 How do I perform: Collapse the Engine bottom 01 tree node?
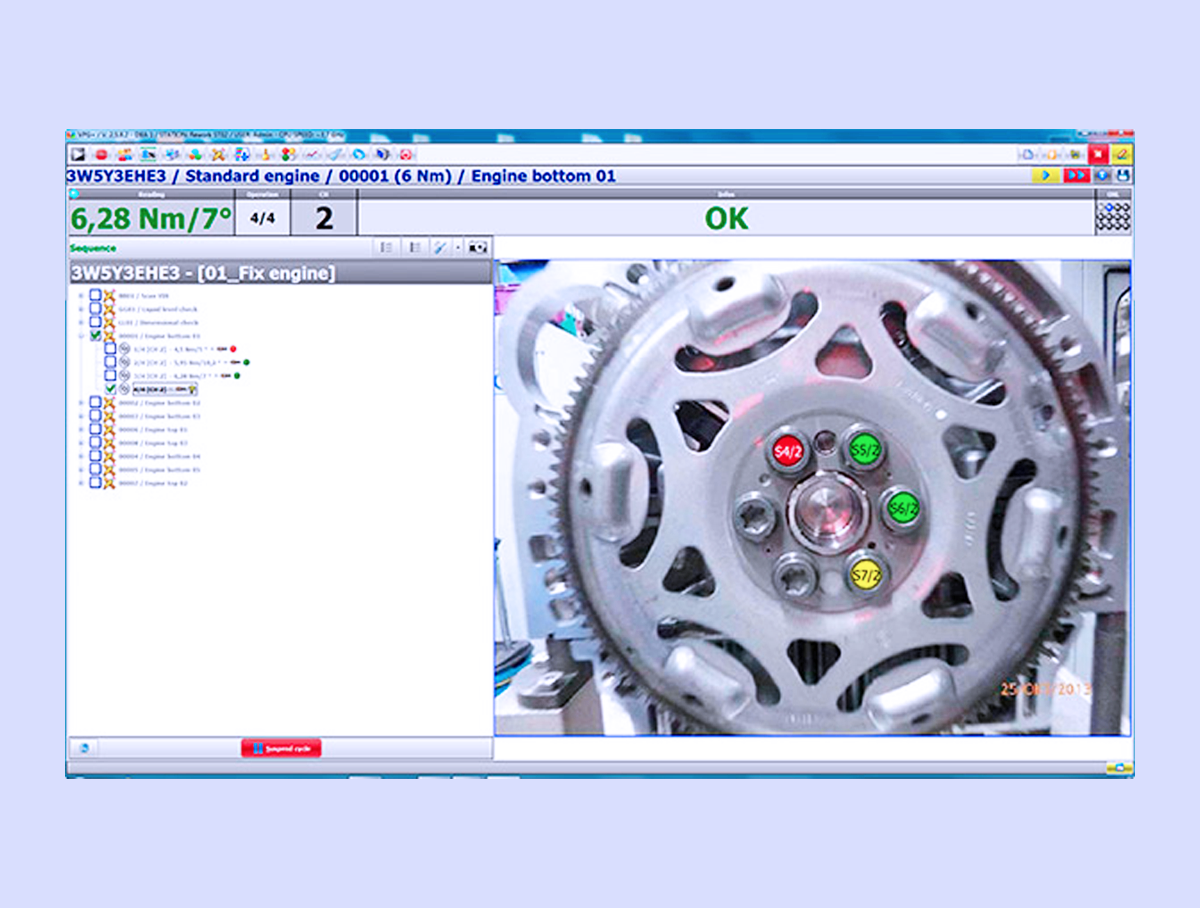tap(80, 336)
